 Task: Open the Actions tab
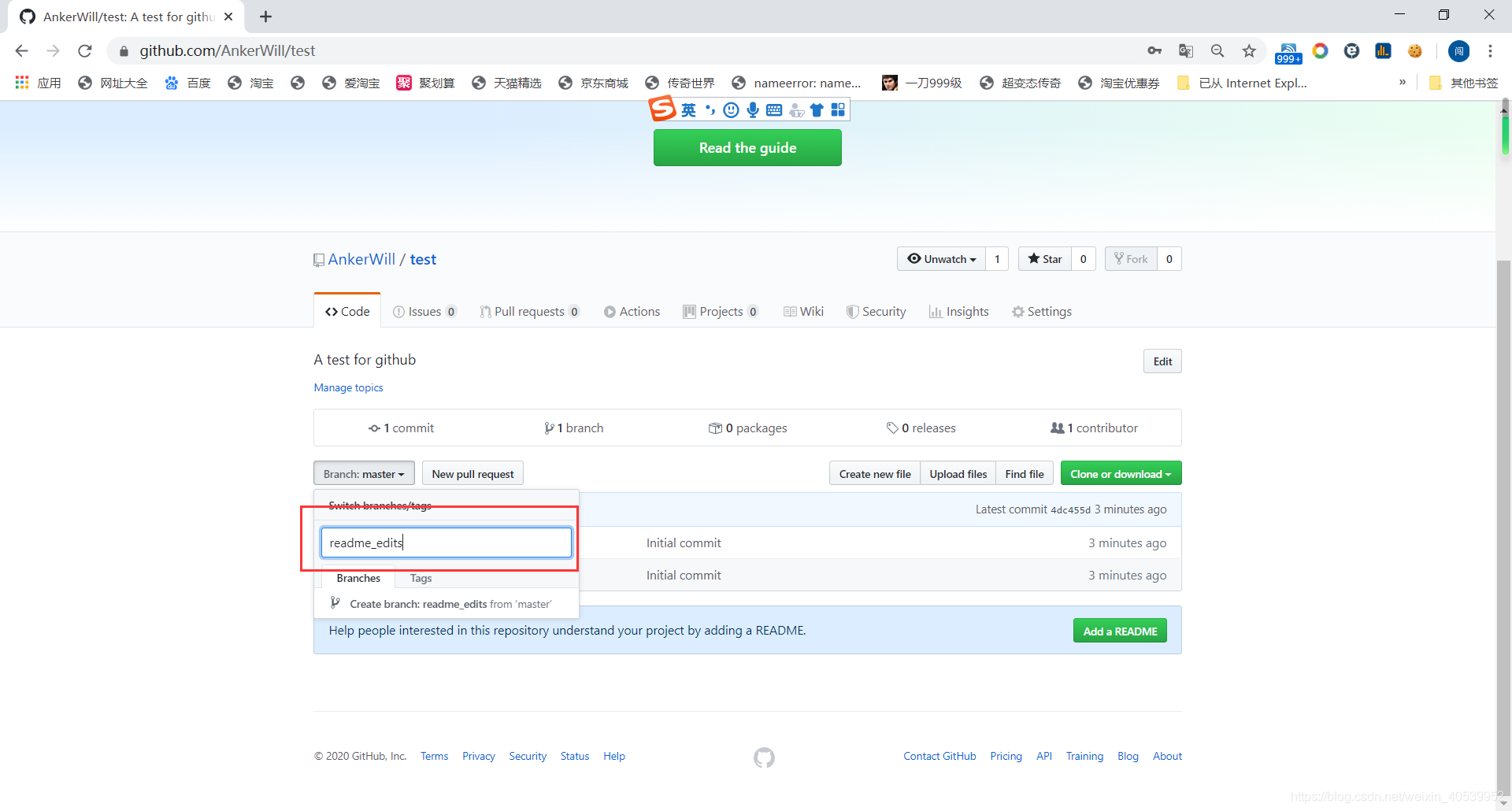(x=632, y=312)
